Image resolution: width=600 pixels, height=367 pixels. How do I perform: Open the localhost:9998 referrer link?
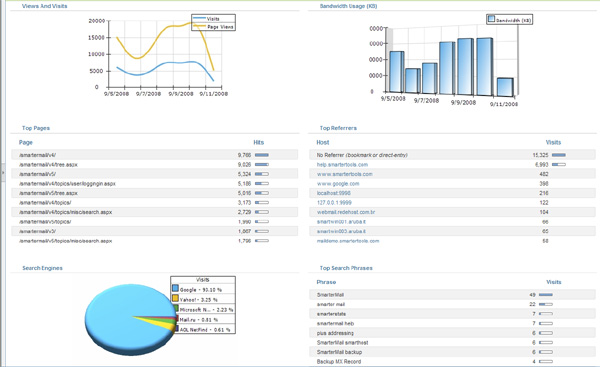click(333, 193)
